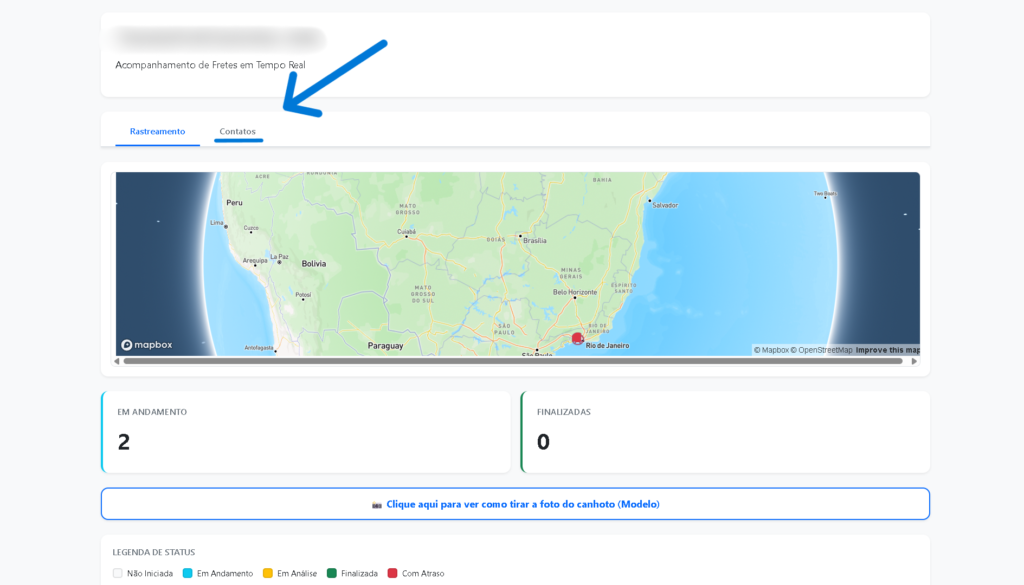Click the horizontal scrollbar under the map
The image size is (1024, 585).
point(512,361)
